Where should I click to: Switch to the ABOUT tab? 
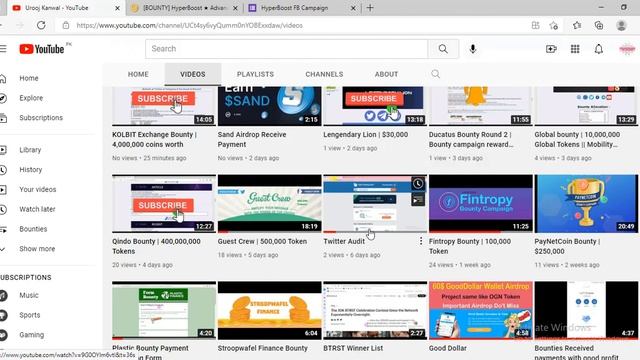click(386, 74)
